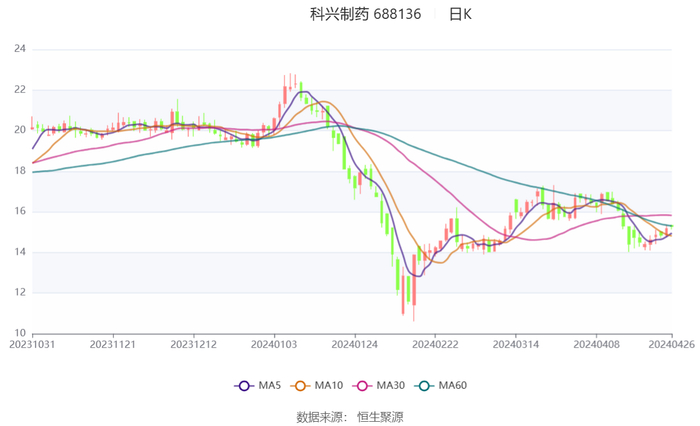This screenshot has height=426, width=700.
Task: Click the pink MA30 legend circle marker
Action: [361, 386]
